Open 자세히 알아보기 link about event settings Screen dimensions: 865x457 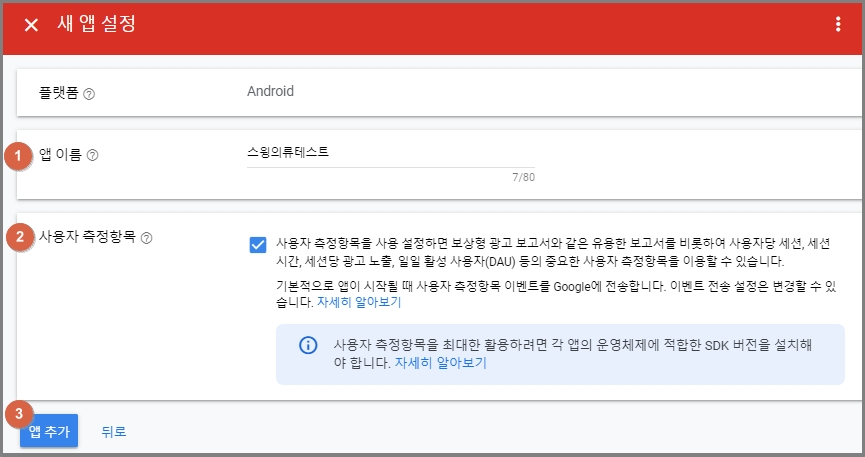pos(359,302)
